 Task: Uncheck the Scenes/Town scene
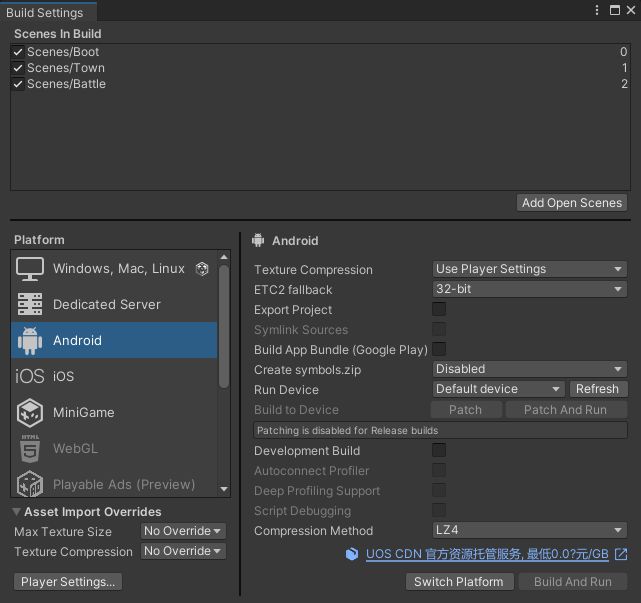click(18, 68)
